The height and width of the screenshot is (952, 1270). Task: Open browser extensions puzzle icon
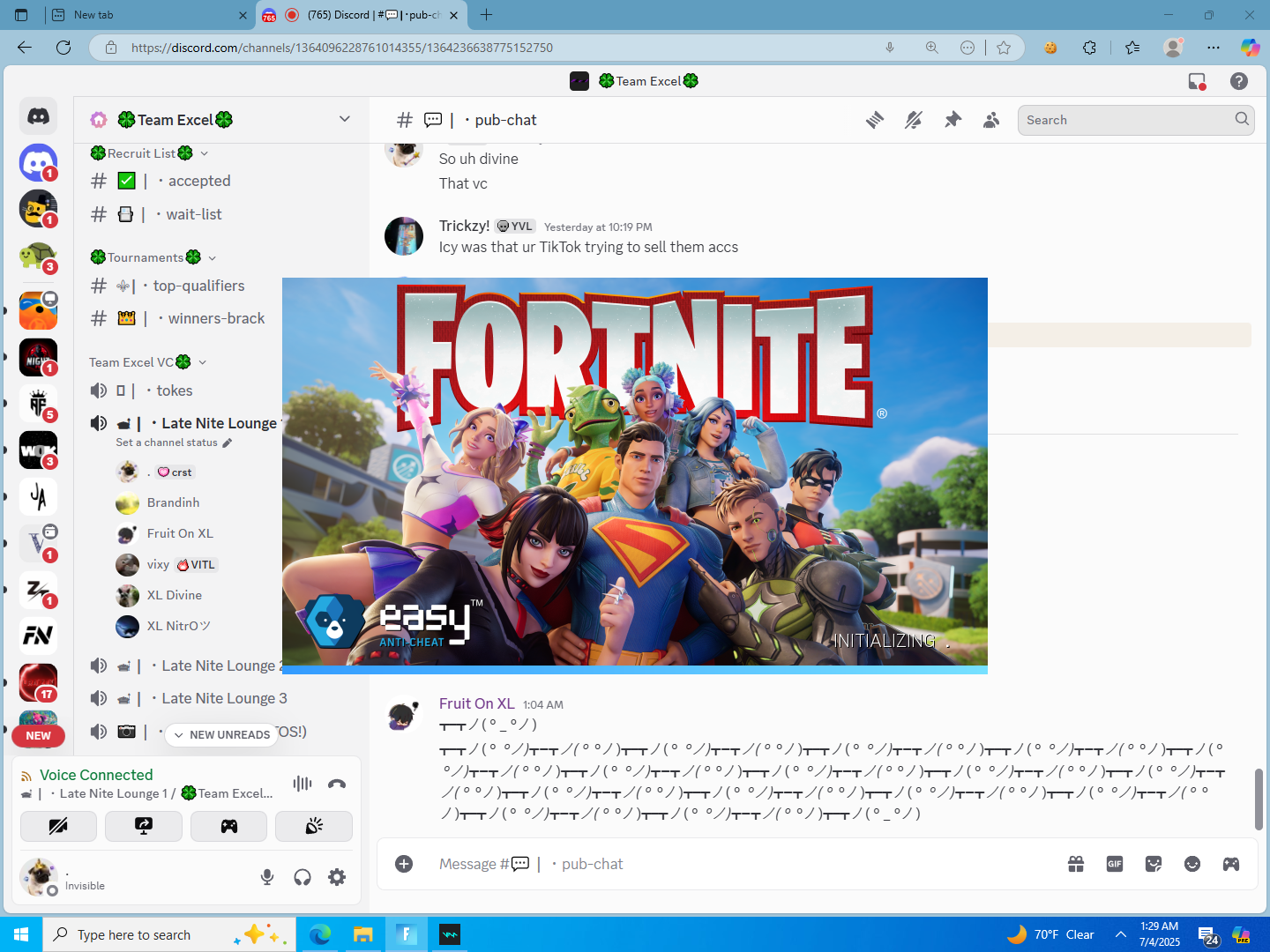tap(1089, 48)
